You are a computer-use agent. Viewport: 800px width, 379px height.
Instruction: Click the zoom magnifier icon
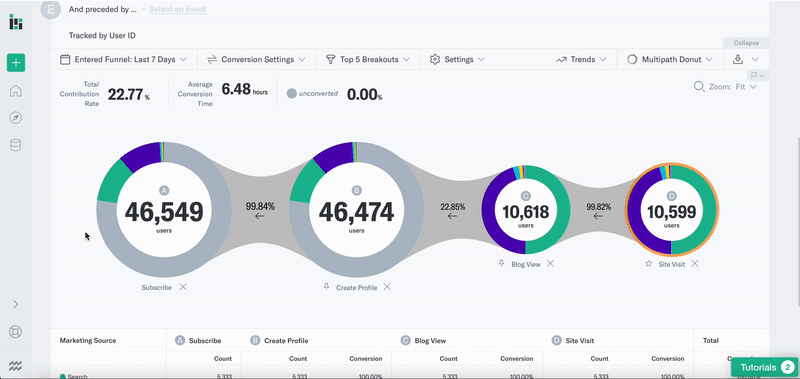[699, 87]
